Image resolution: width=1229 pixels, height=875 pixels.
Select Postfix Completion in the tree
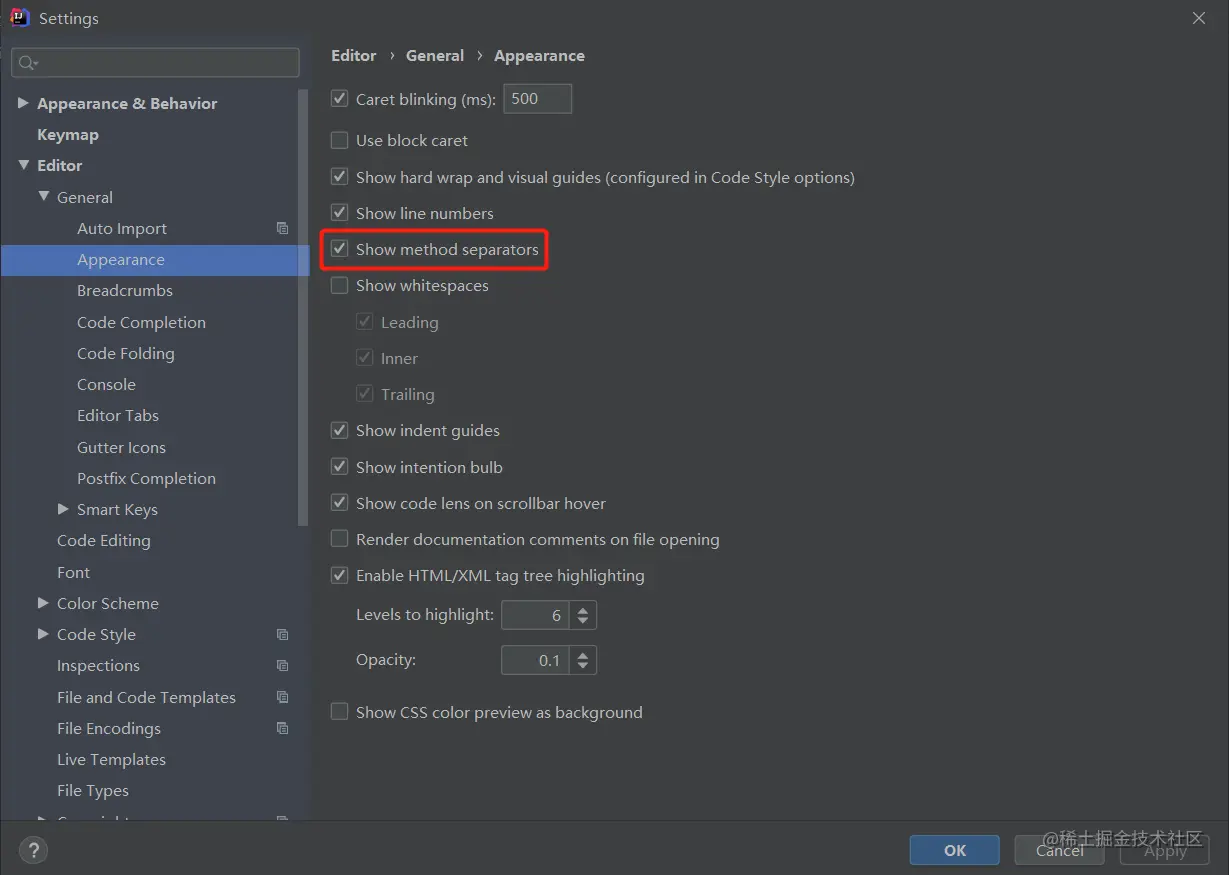point(146,478)
